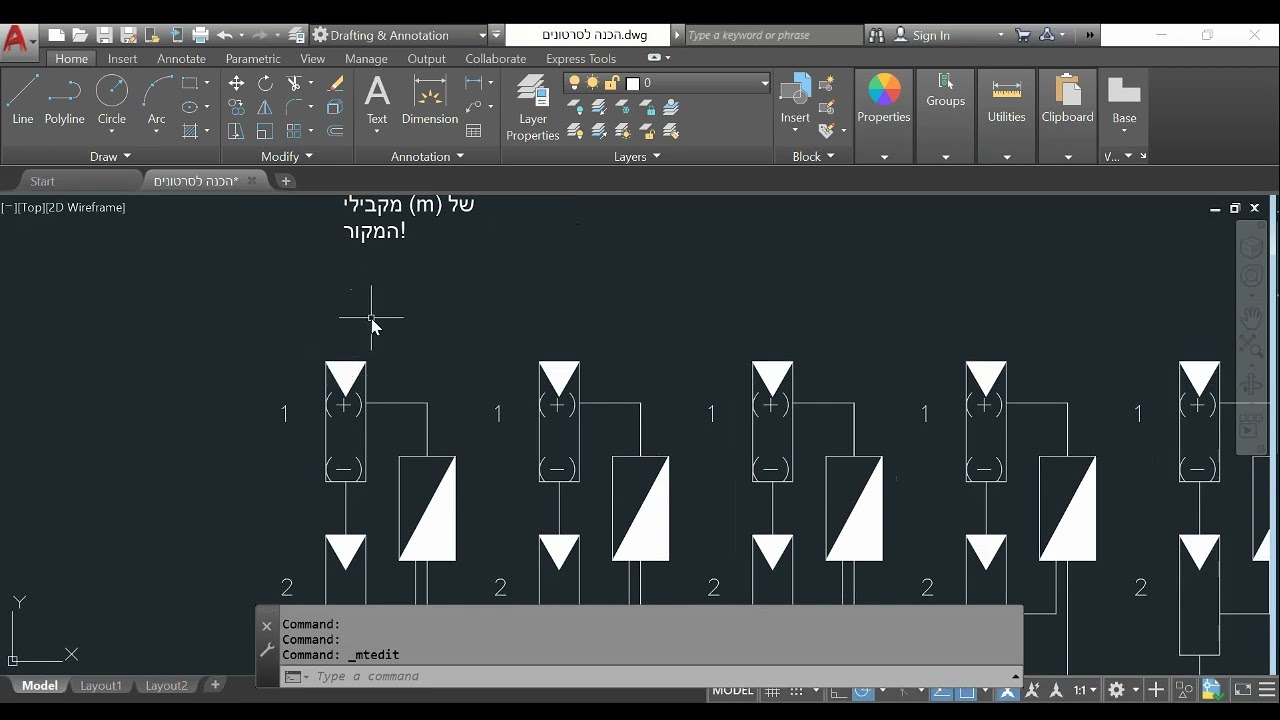Open the Parametric ribbon tab
The width and height of the screenshot is (1280, 720).
[x=253, y=59]
